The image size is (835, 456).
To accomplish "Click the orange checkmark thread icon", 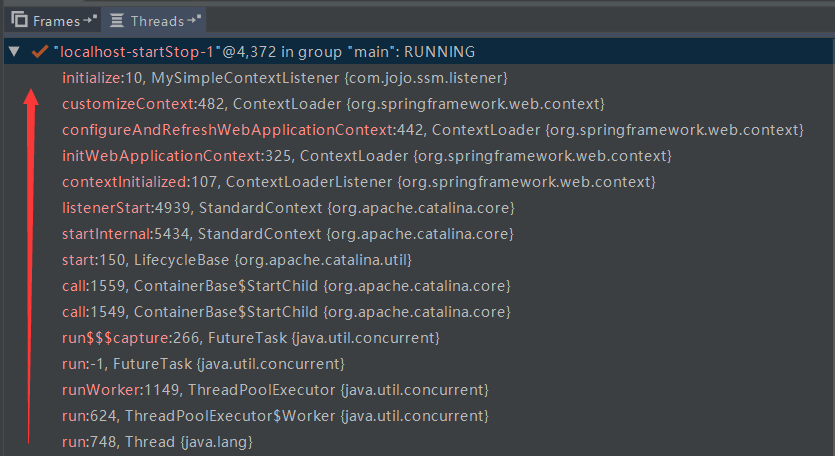I will [39, 51].
